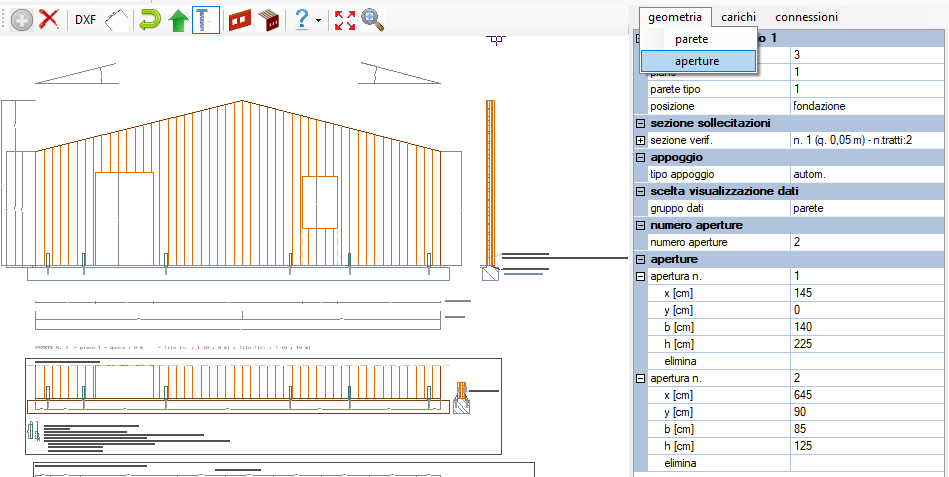Image resolution: width=949 pixels, height=477 pixels.
Task: Click the red zoom-extents arrows icon
Action: 345,20
